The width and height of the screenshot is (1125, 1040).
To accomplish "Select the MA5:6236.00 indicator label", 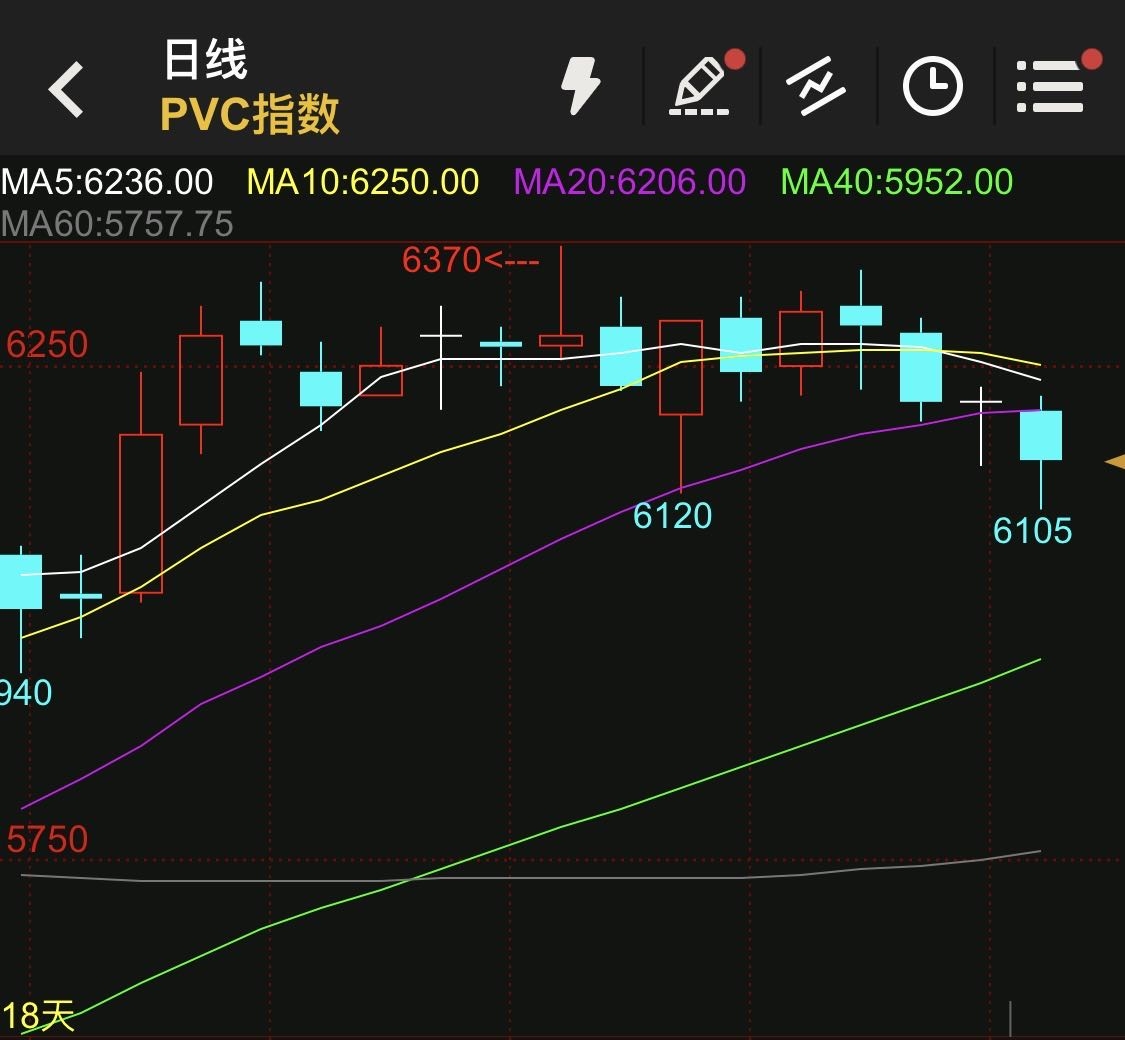I will [107, 182].
